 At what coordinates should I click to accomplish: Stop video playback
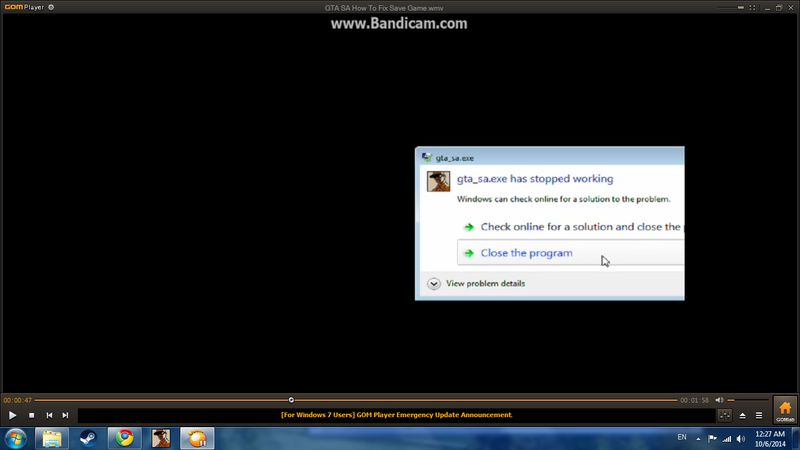click(32, 415)
